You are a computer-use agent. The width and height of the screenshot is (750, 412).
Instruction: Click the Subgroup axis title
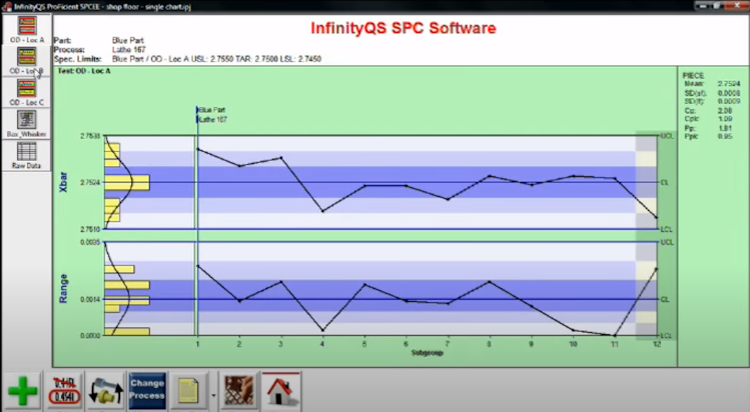[427, 353]
